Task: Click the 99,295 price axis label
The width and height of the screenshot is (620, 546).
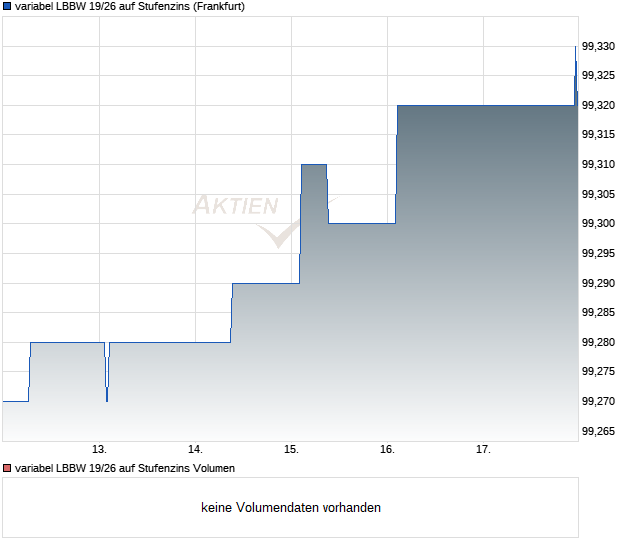Action: [598, 253]
